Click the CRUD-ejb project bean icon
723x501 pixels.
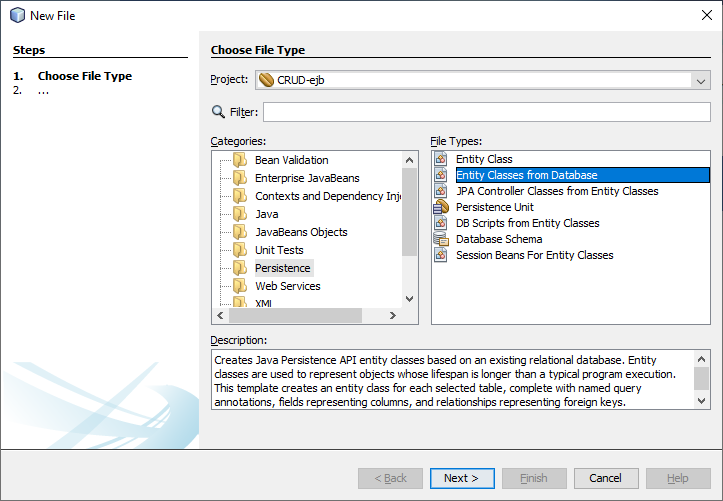click(x=266, y=80)
